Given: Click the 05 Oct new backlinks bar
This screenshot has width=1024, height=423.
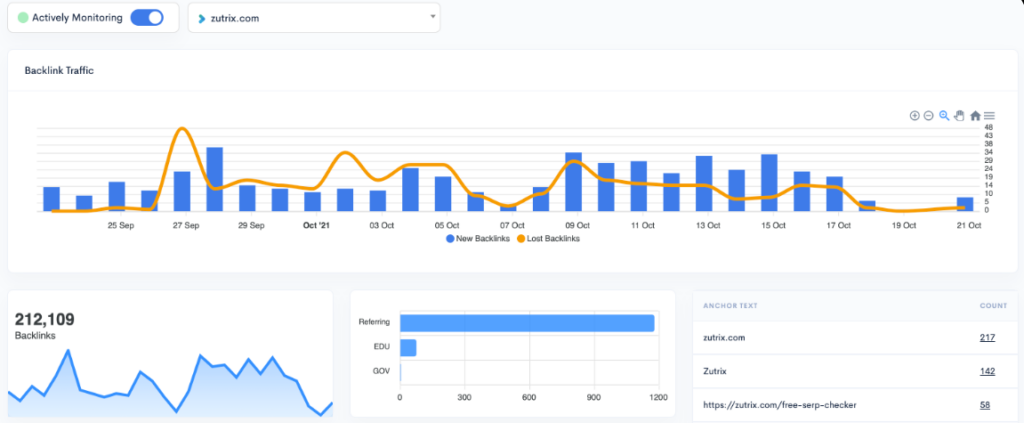Looking at the screenshot, I should [x=443, y=194].
